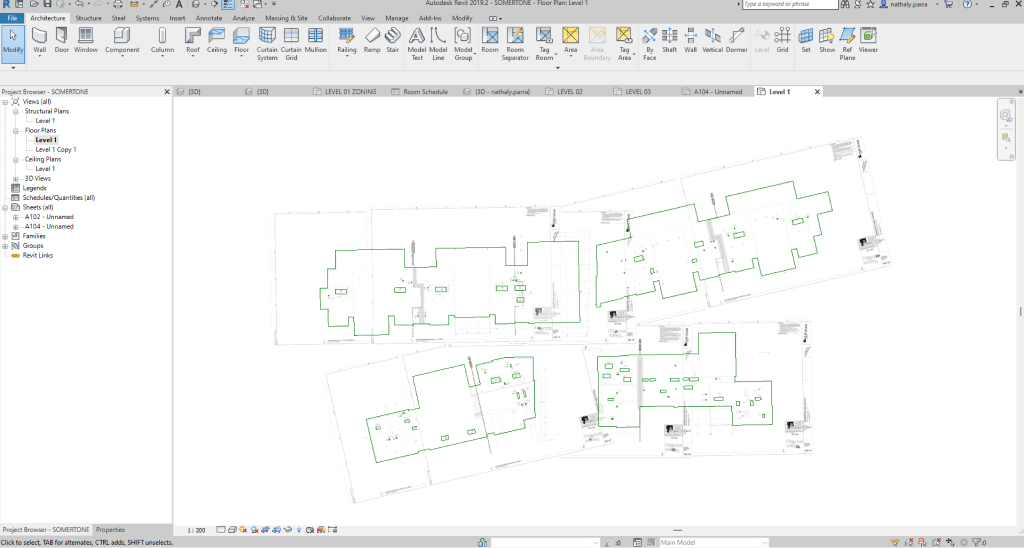Click the 1 : 200 view scale

[197, 529]
